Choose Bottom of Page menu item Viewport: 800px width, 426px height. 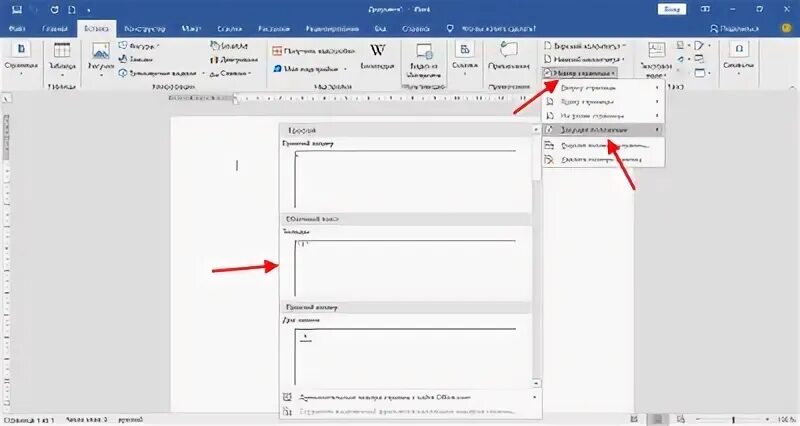tap(603, 102)
